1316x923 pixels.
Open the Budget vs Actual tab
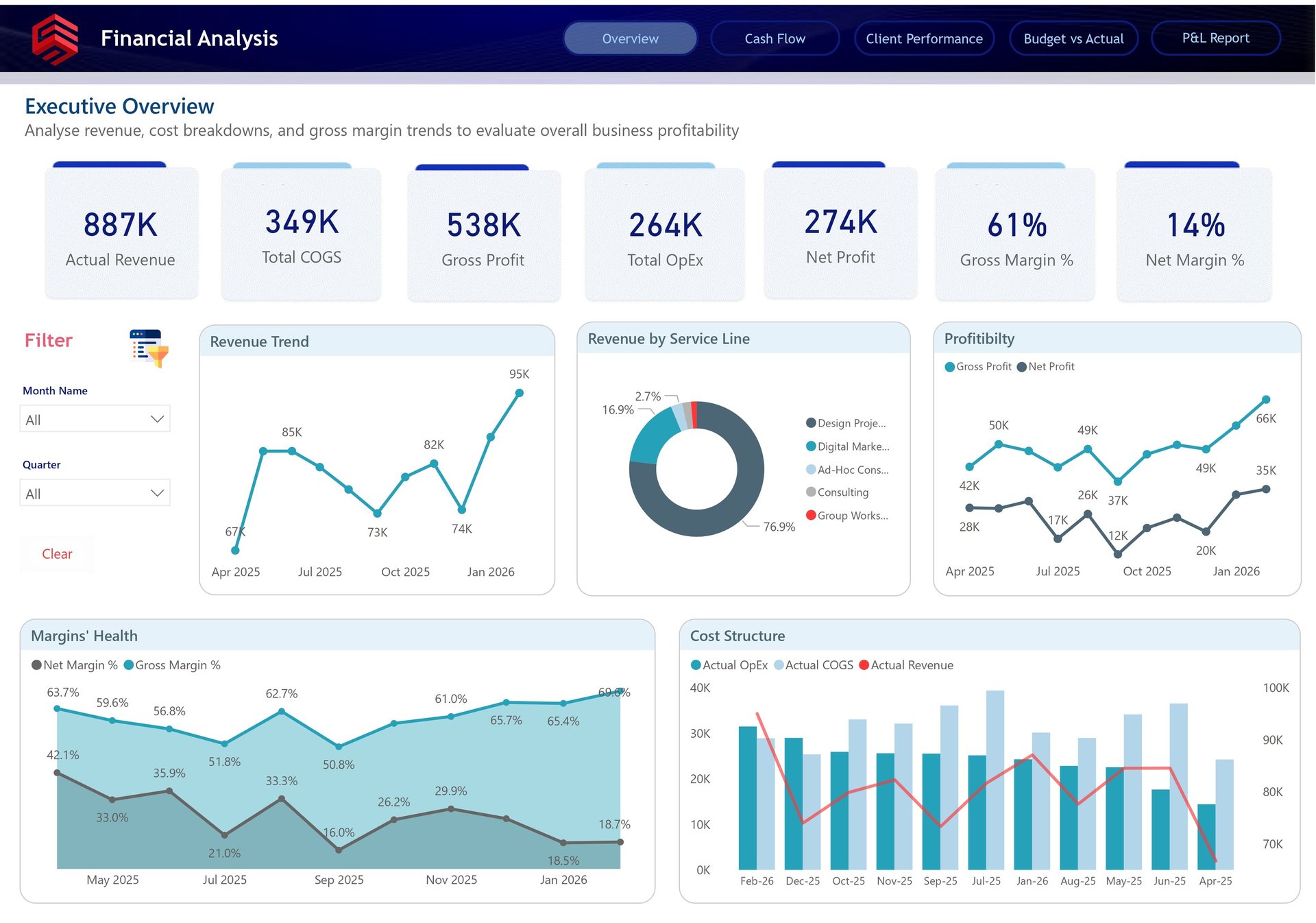[1073, 38]
